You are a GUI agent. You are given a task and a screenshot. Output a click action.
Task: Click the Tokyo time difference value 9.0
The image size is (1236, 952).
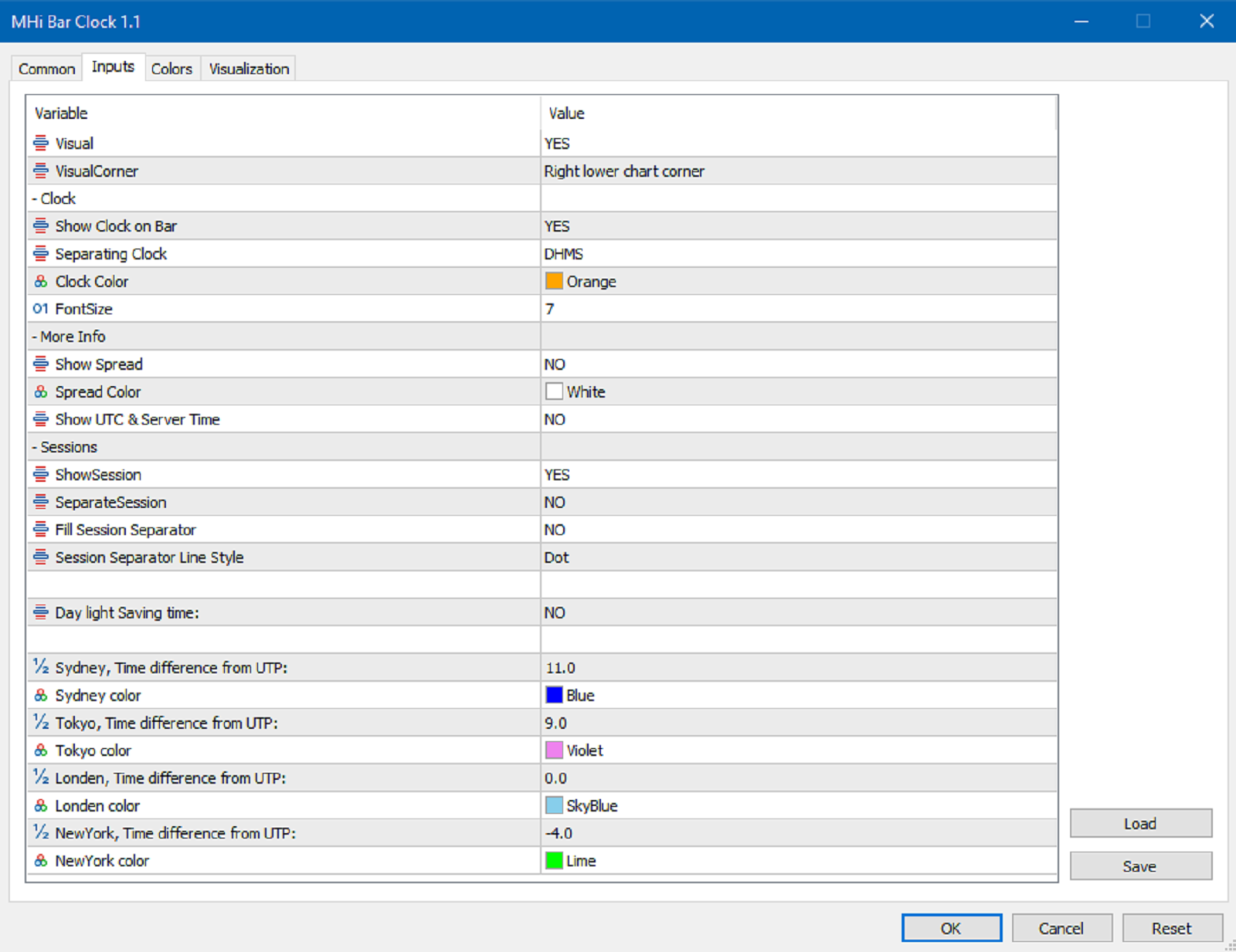click(x=556, y=723)
